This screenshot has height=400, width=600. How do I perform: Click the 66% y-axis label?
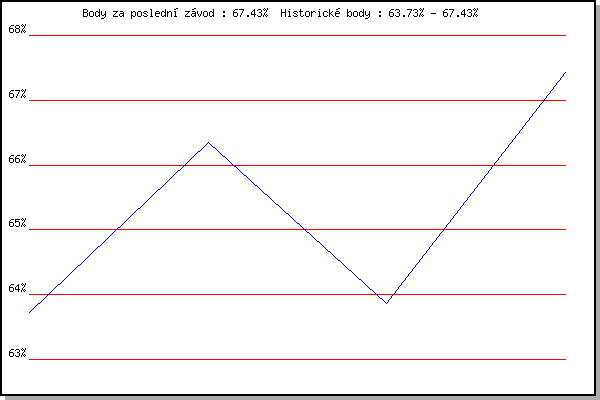click(17, 160)
